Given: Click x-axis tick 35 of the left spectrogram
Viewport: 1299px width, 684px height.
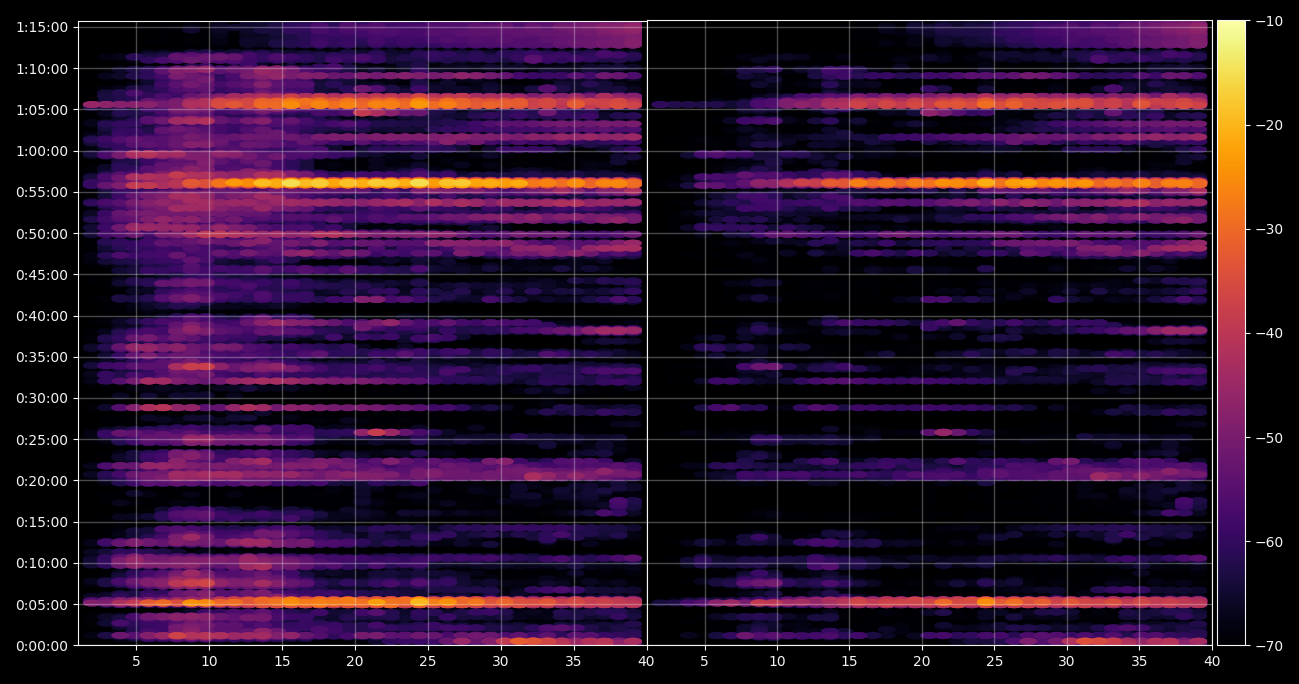Looking at the screenshot, I should click(x=573, y=661).
